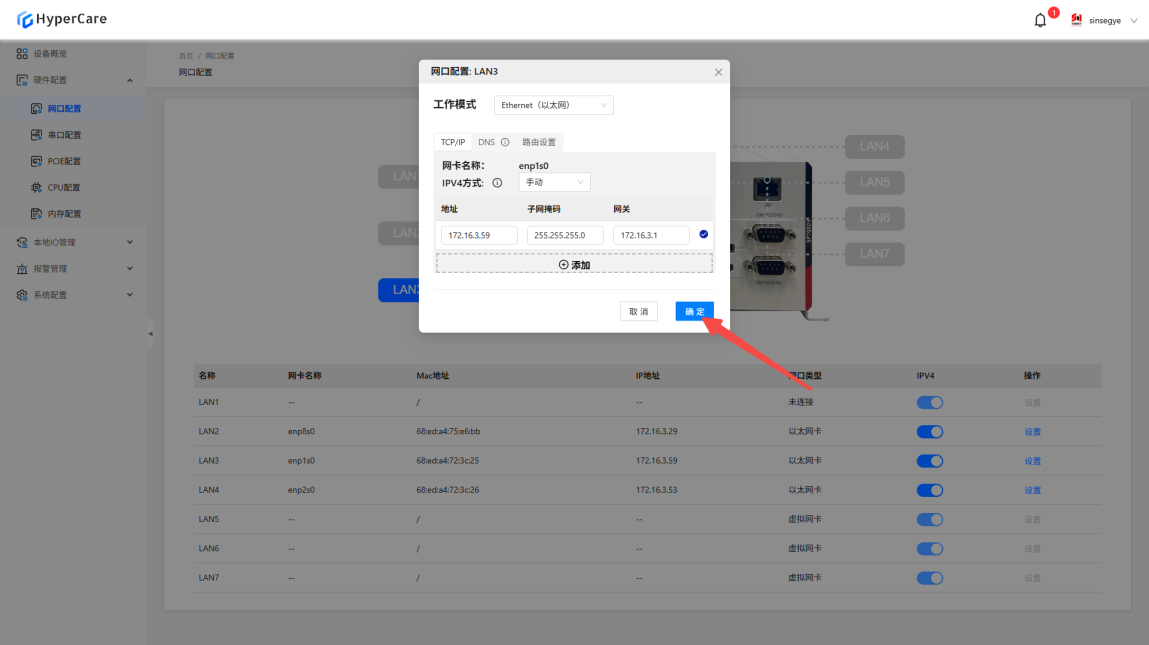Click the gateway input field

tap(651, 235)
